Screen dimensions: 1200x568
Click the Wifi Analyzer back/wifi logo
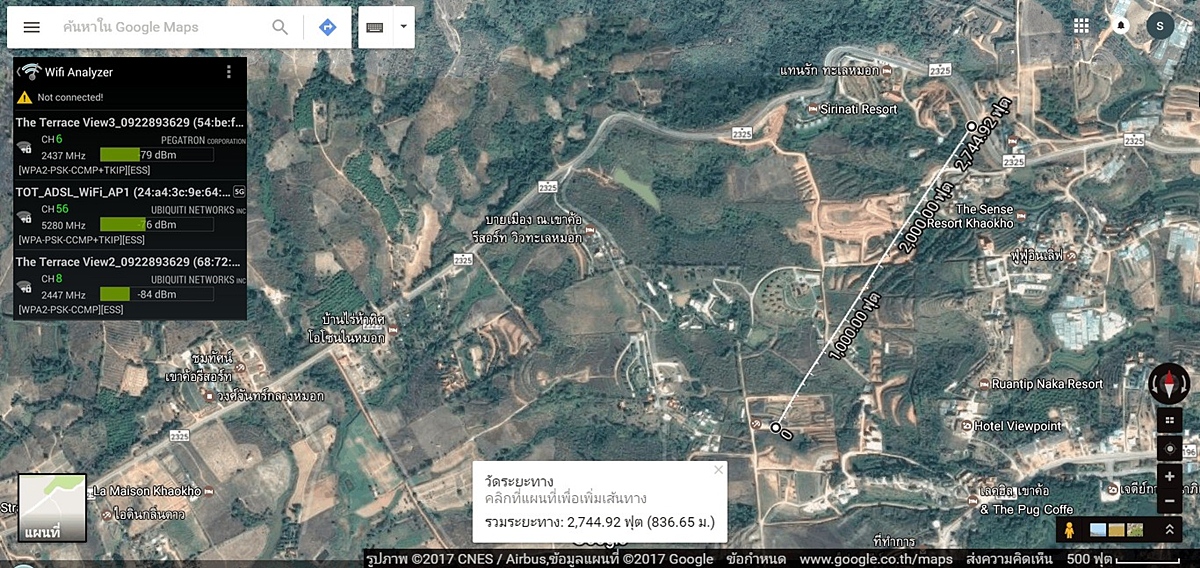[28, 72]
